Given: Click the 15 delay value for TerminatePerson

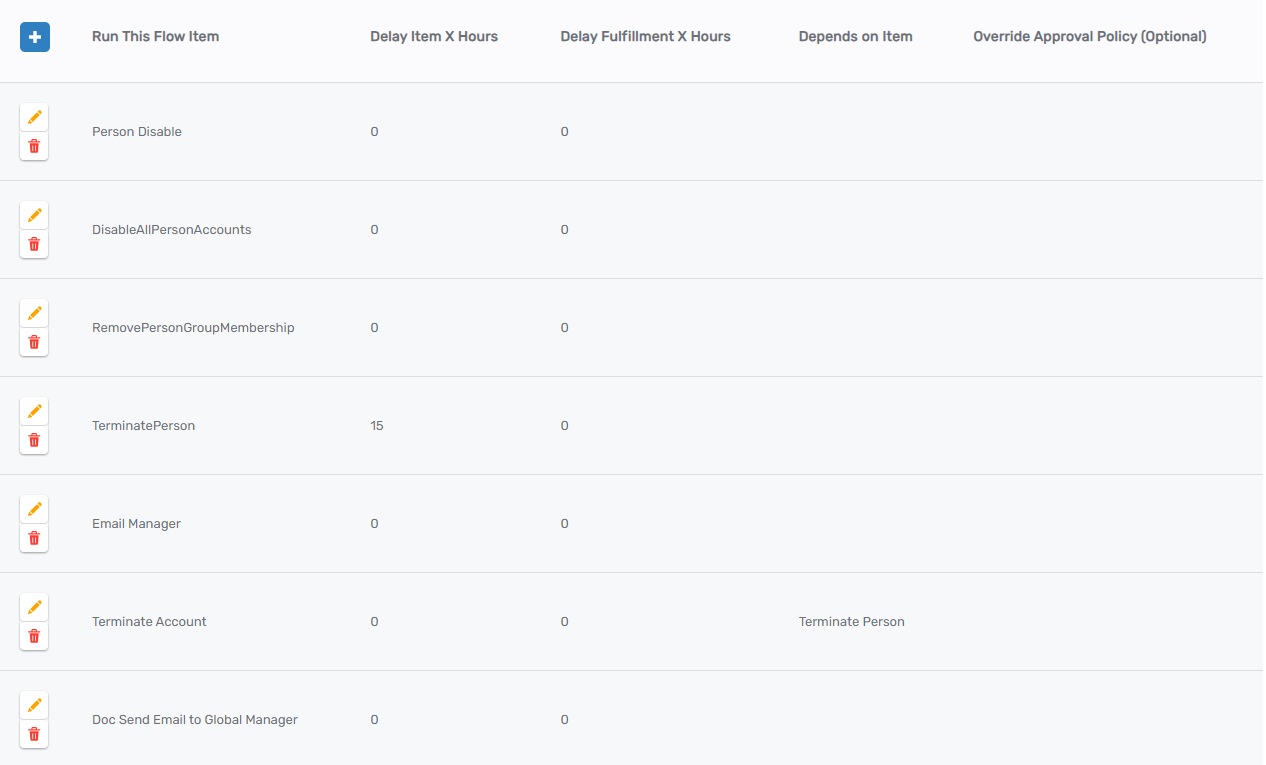Looking at the screenshot, I should (x=377, y=426).
